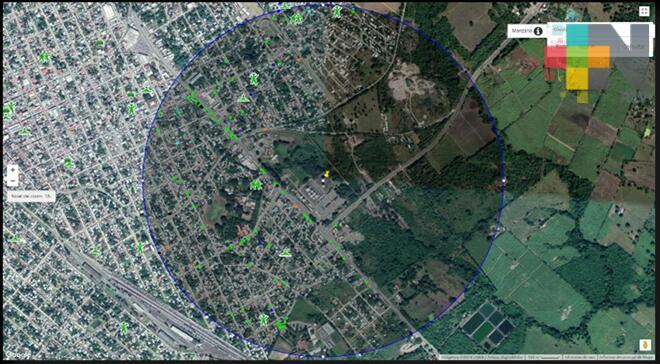The width and height of the screenshot is (660, 364).
Task: Click the white center point under pushpin
Action: coord(323,181)
